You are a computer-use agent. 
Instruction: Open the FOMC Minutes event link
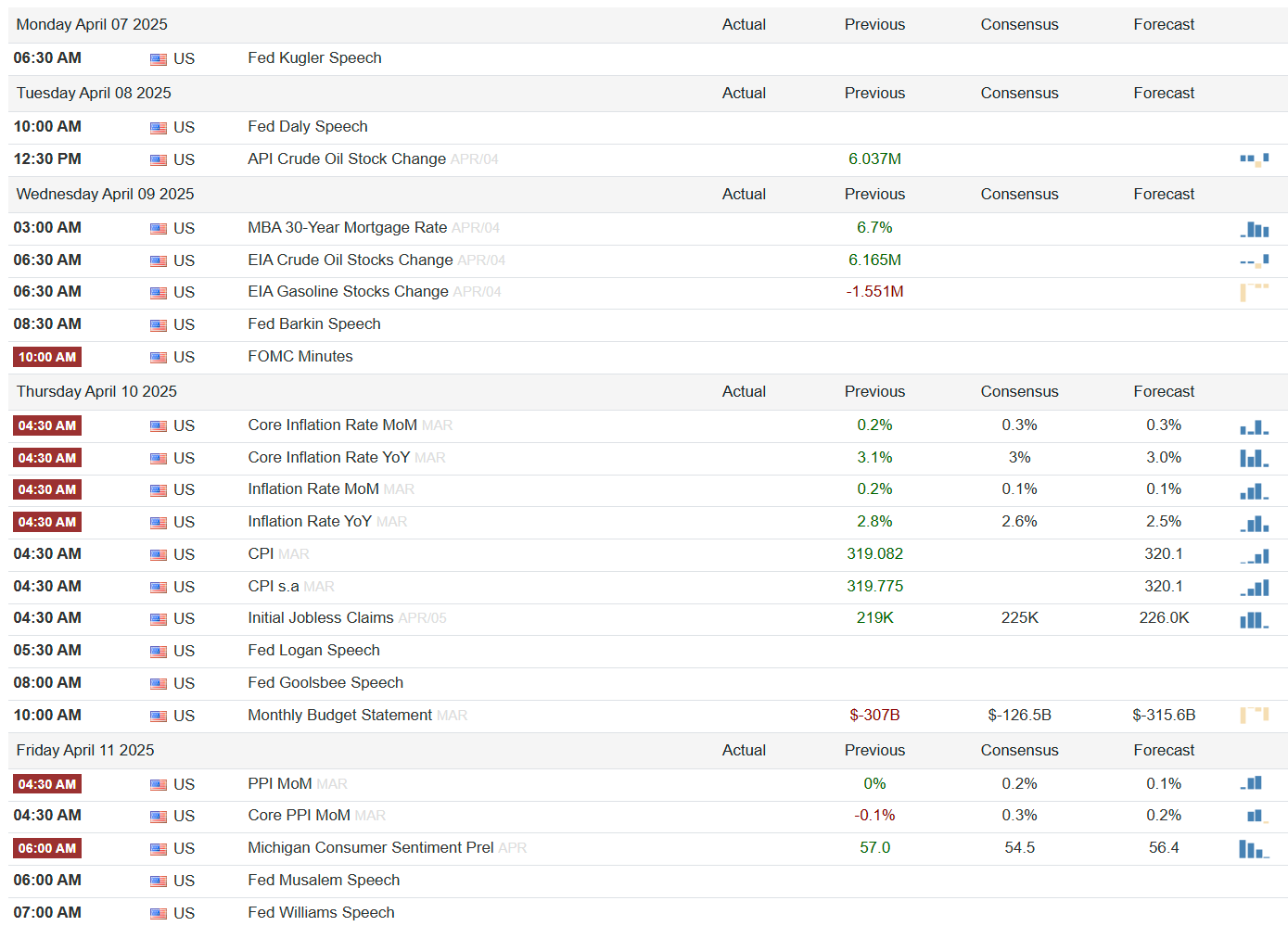[300, 357]
